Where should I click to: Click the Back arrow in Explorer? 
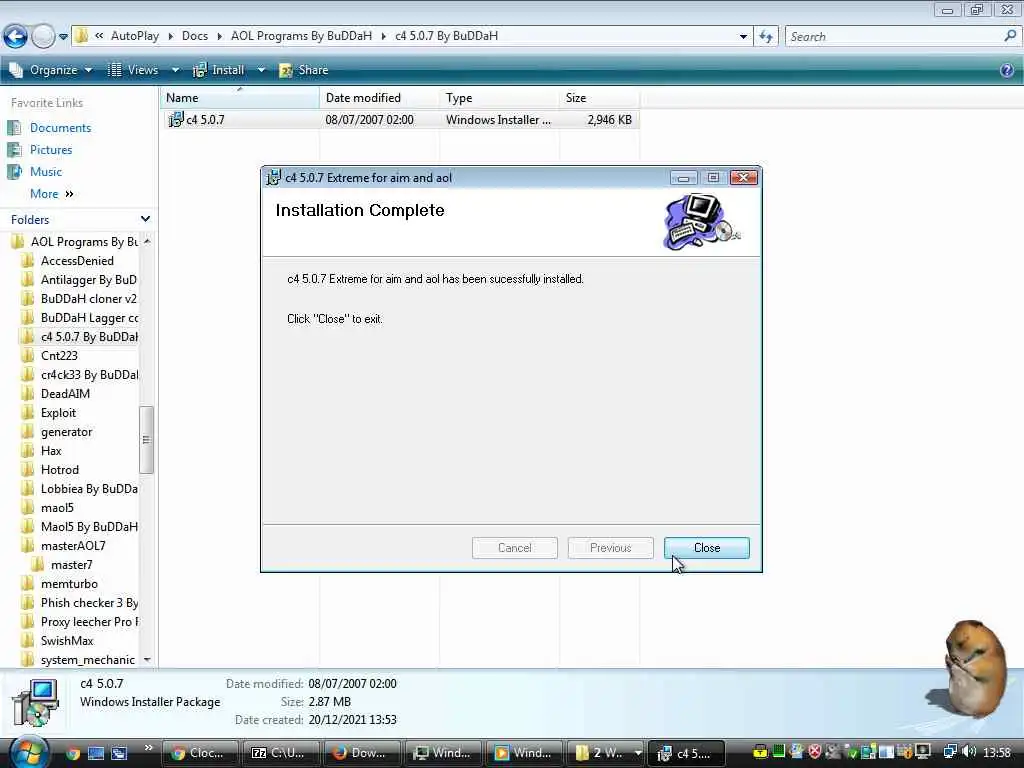(15, 36)
